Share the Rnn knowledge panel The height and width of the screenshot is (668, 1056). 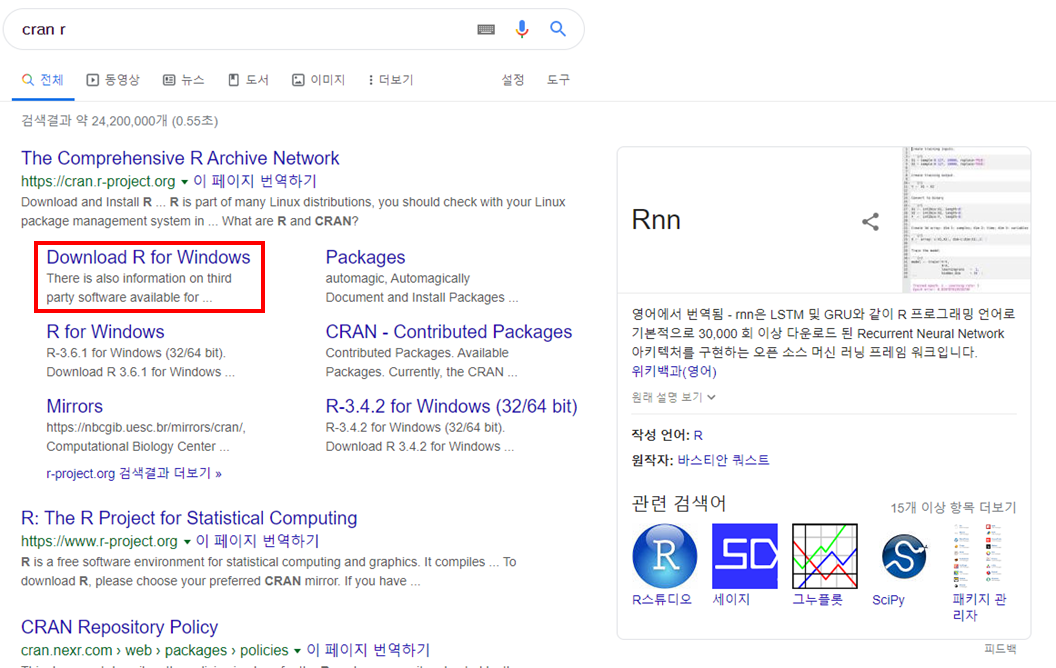(870, 222)
